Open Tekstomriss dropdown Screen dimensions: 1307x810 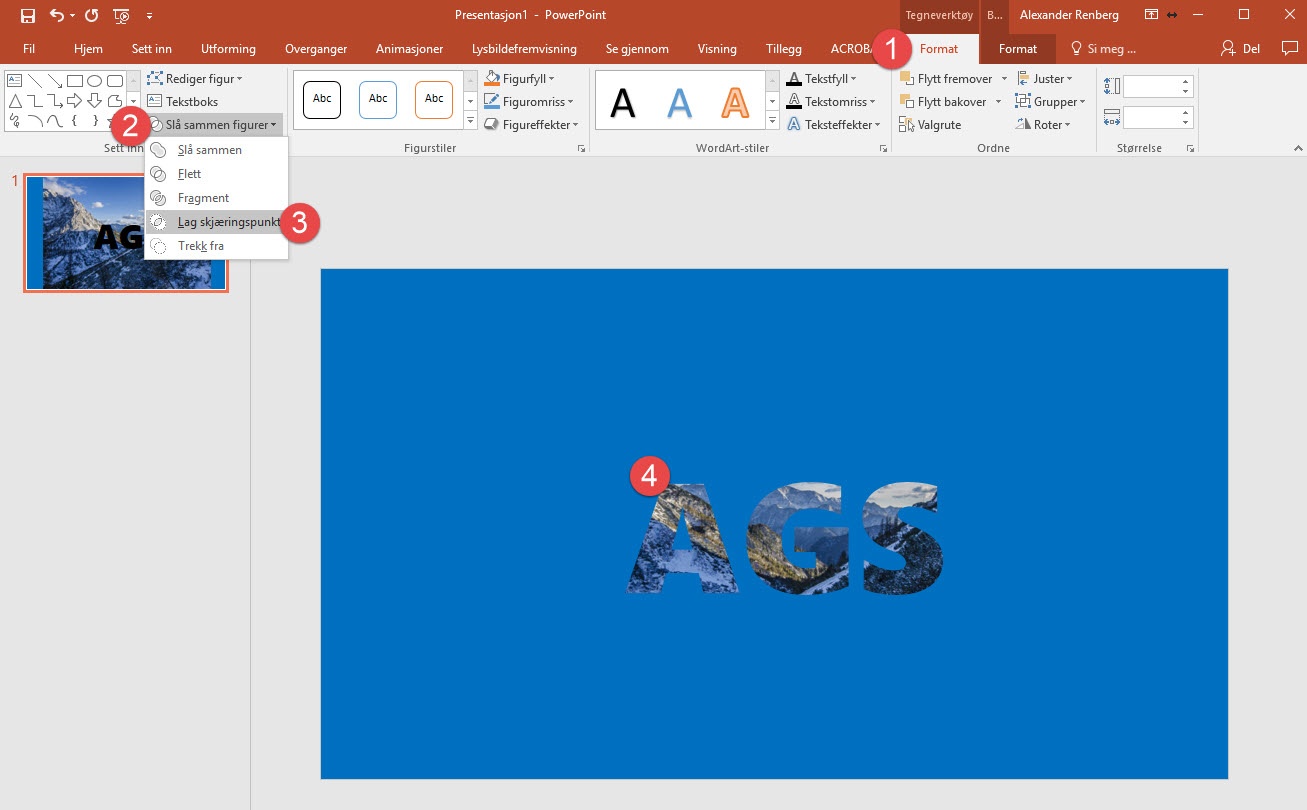pos(829,101)
